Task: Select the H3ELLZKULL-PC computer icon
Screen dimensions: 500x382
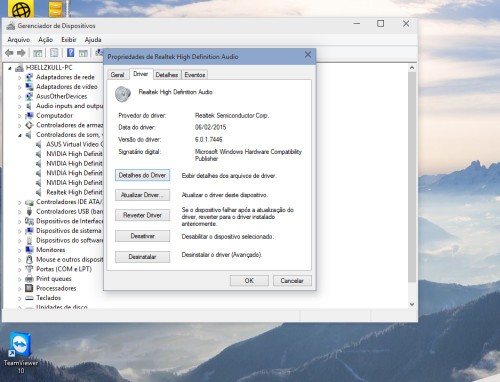Action: click(19, 68)
